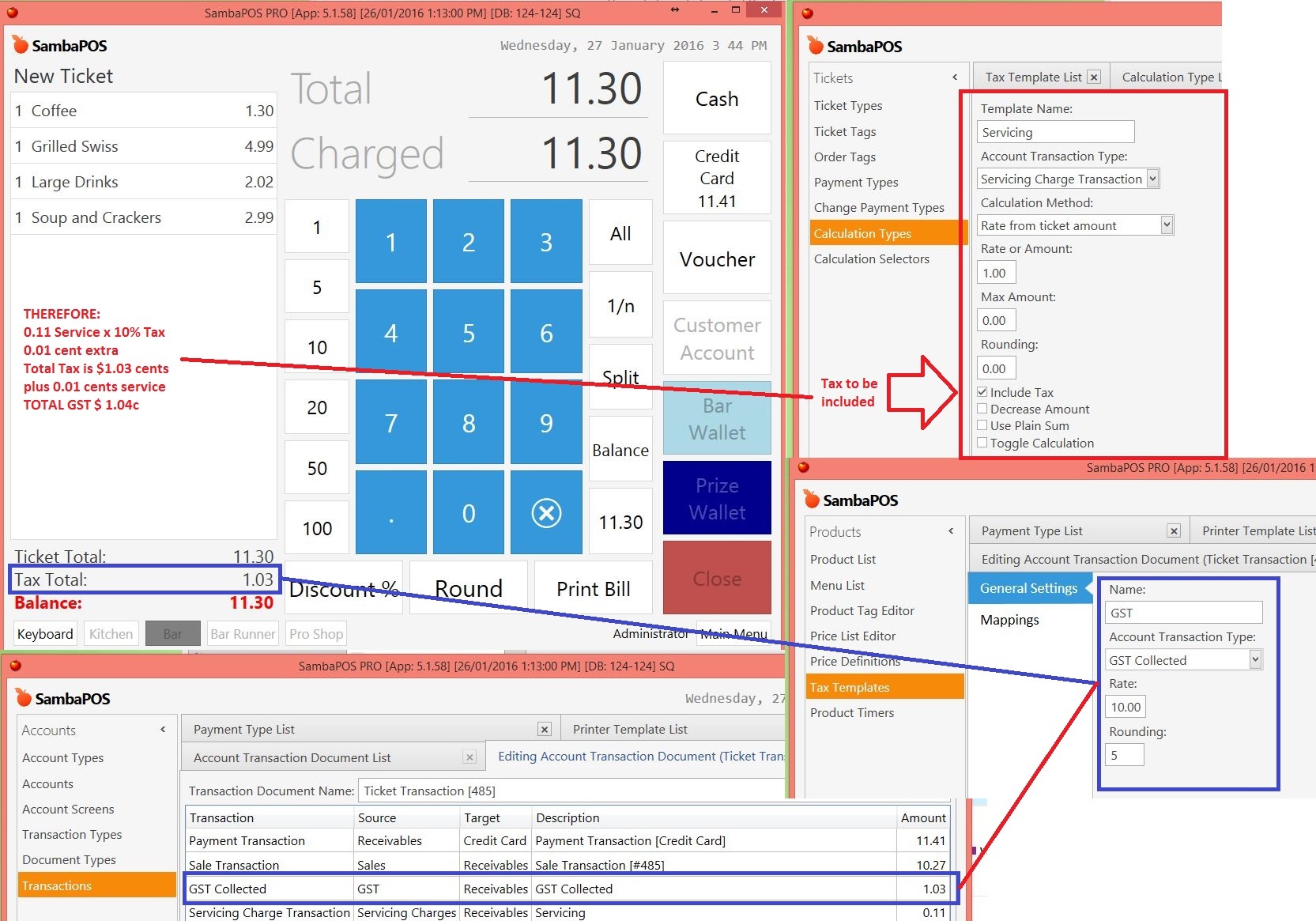Click the dark blue Prize Wallet tile
This screenshot has width=1316, height=921.
coord(717,499)
